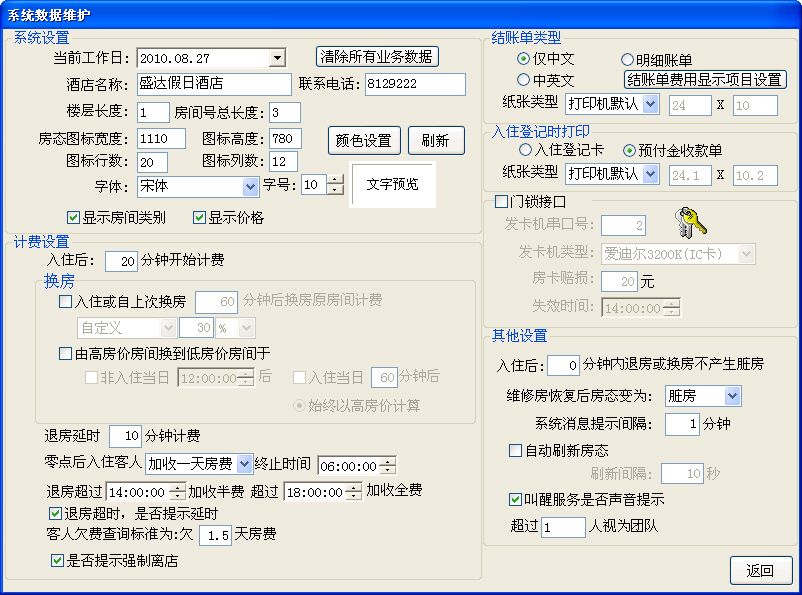Screen dimensions: 802x595
Task: Click 房态图标宽度 input field
Action: coord(161,139)
